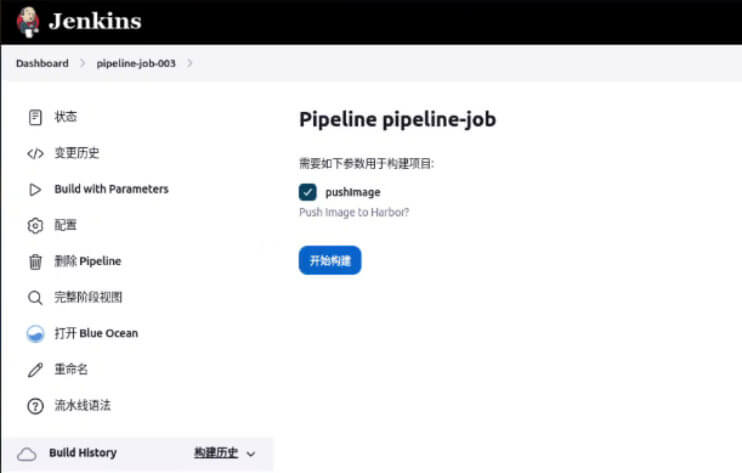Click the Build History heading text

coord(83,453)
